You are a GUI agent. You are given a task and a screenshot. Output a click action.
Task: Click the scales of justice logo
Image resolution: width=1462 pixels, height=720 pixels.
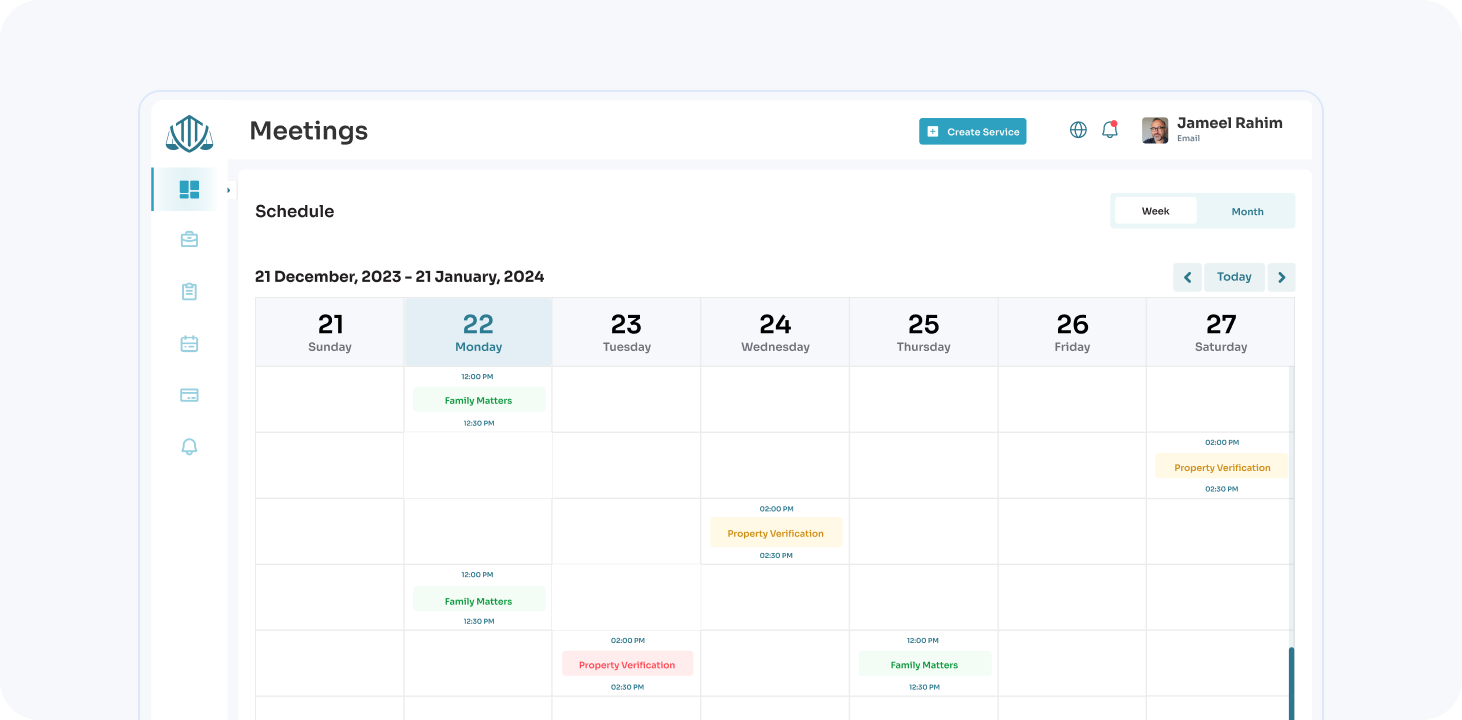click(189, 133)
